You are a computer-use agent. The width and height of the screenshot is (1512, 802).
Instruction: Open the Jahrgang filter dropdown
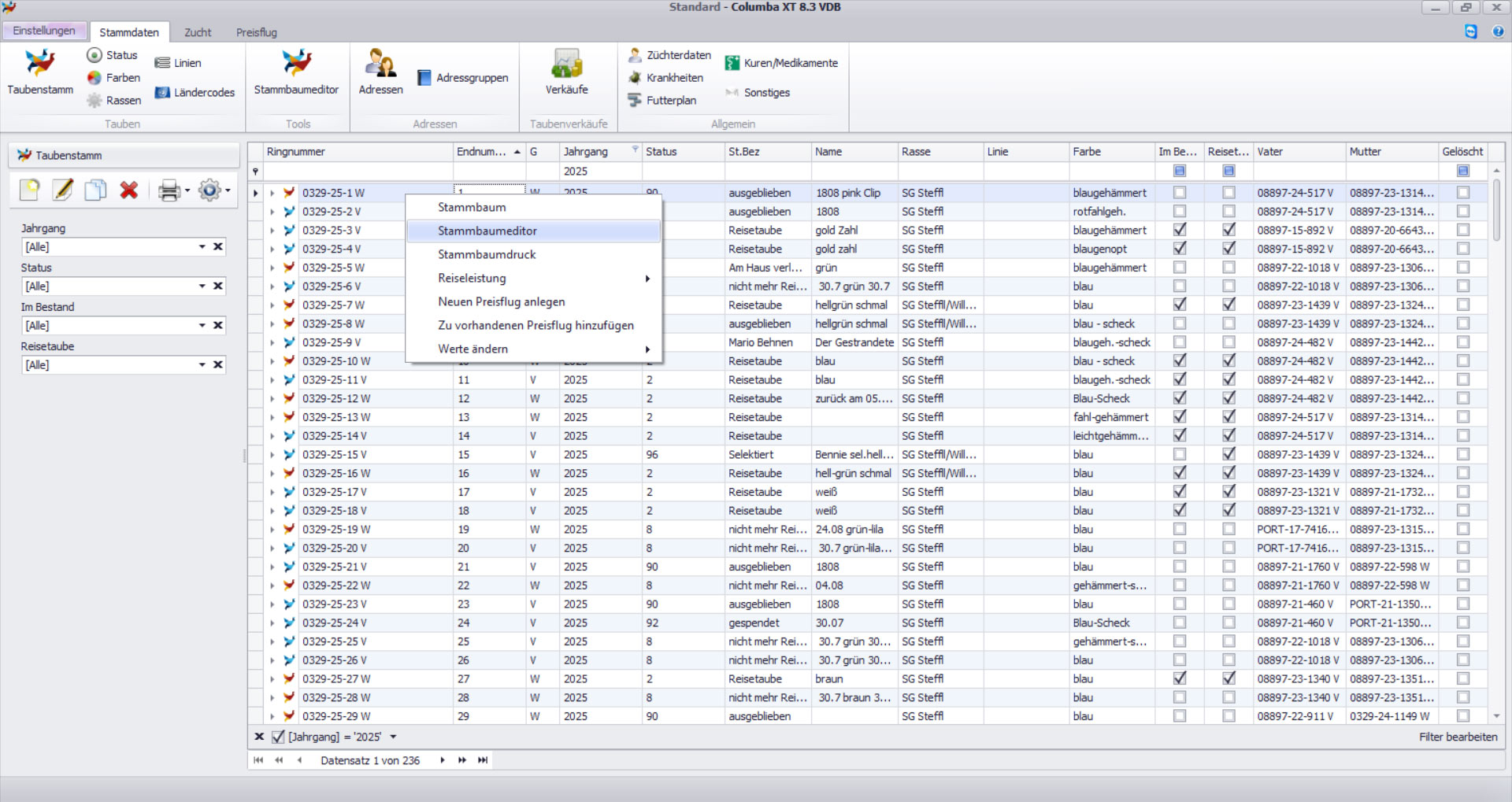pos(202,247)
